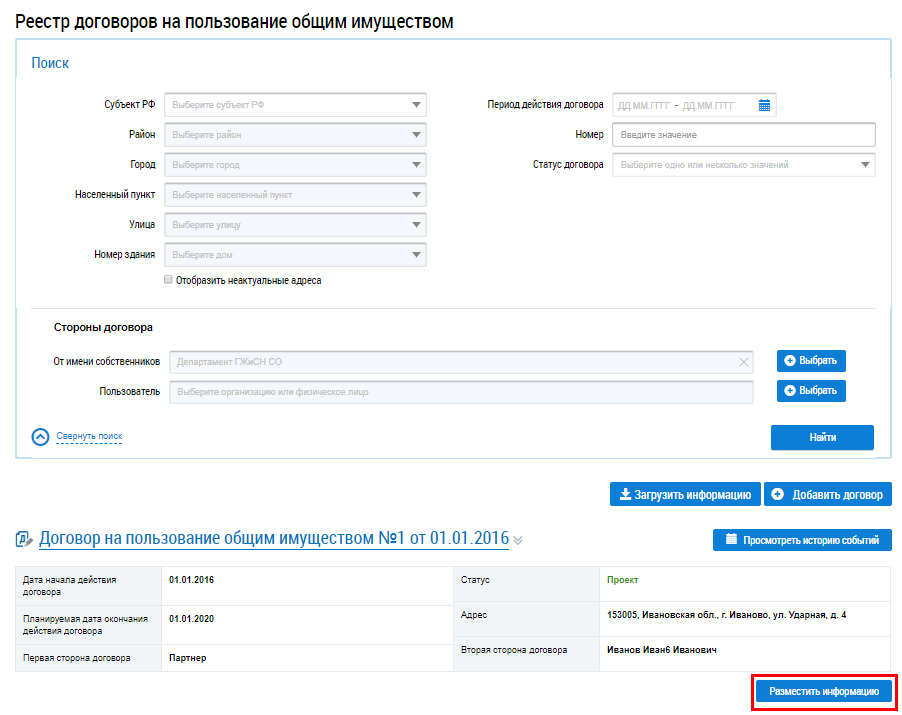Click the contract period date range field
The width and height of the screenshot is (902, 715).
(x=694, y=105)
